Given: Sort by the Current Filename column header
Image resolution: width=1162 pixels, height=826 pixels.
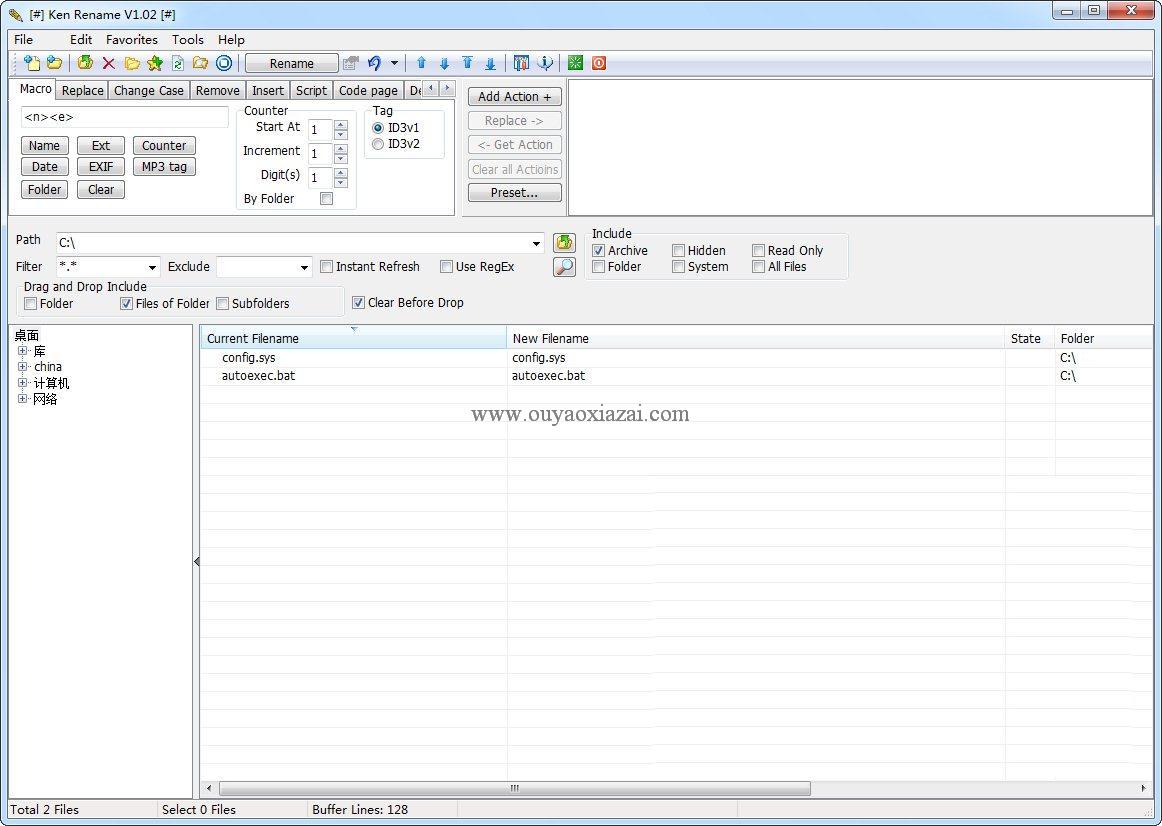Looking at the screenshot, I should (x=353, y=339).
